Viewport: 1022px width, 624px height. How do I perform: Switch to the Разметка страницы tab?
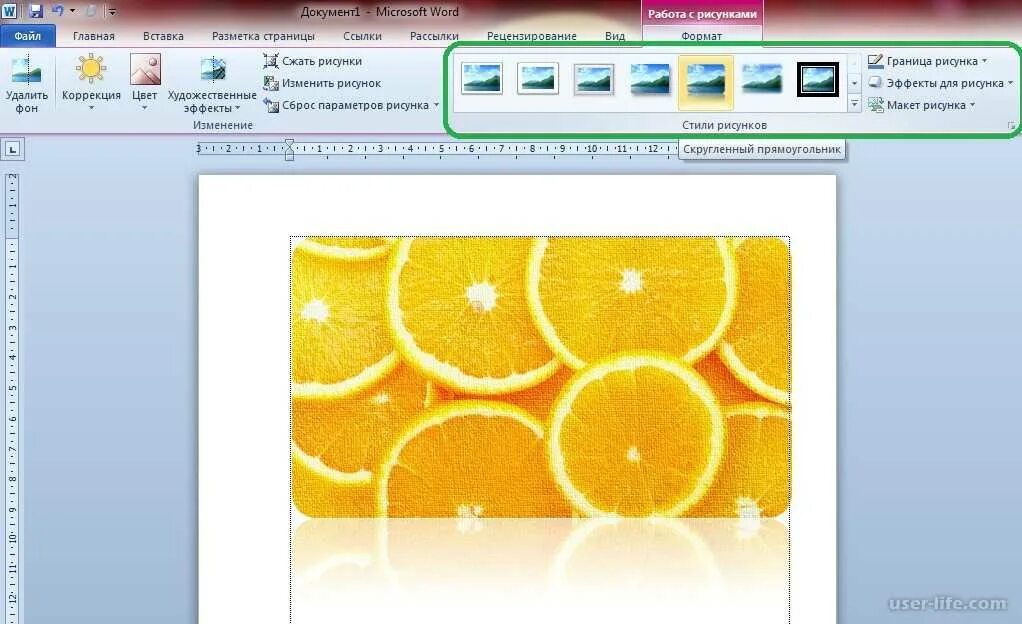[x=263, y=36]
